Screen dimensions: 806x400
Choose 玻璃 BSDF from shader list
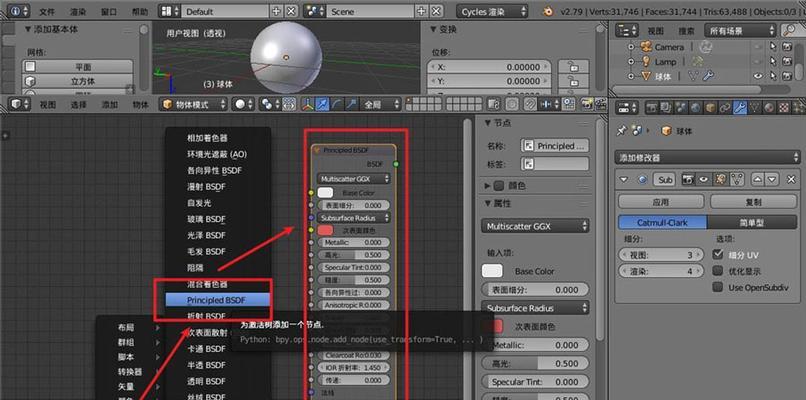coord(206,219)
